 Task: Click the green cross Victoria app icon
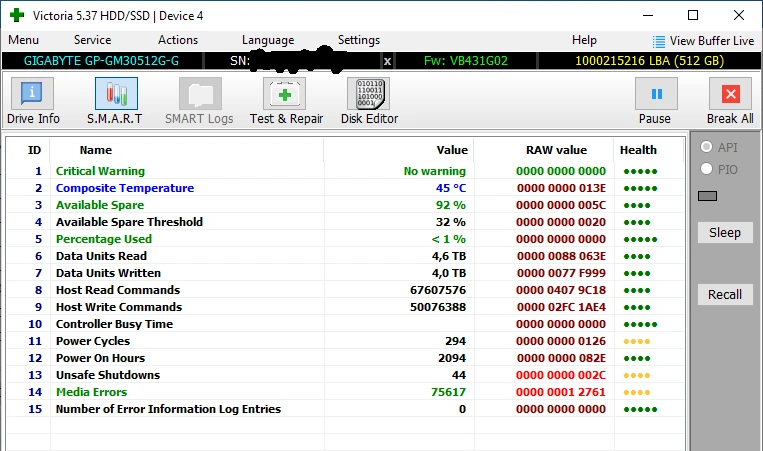tap(17, 15)
